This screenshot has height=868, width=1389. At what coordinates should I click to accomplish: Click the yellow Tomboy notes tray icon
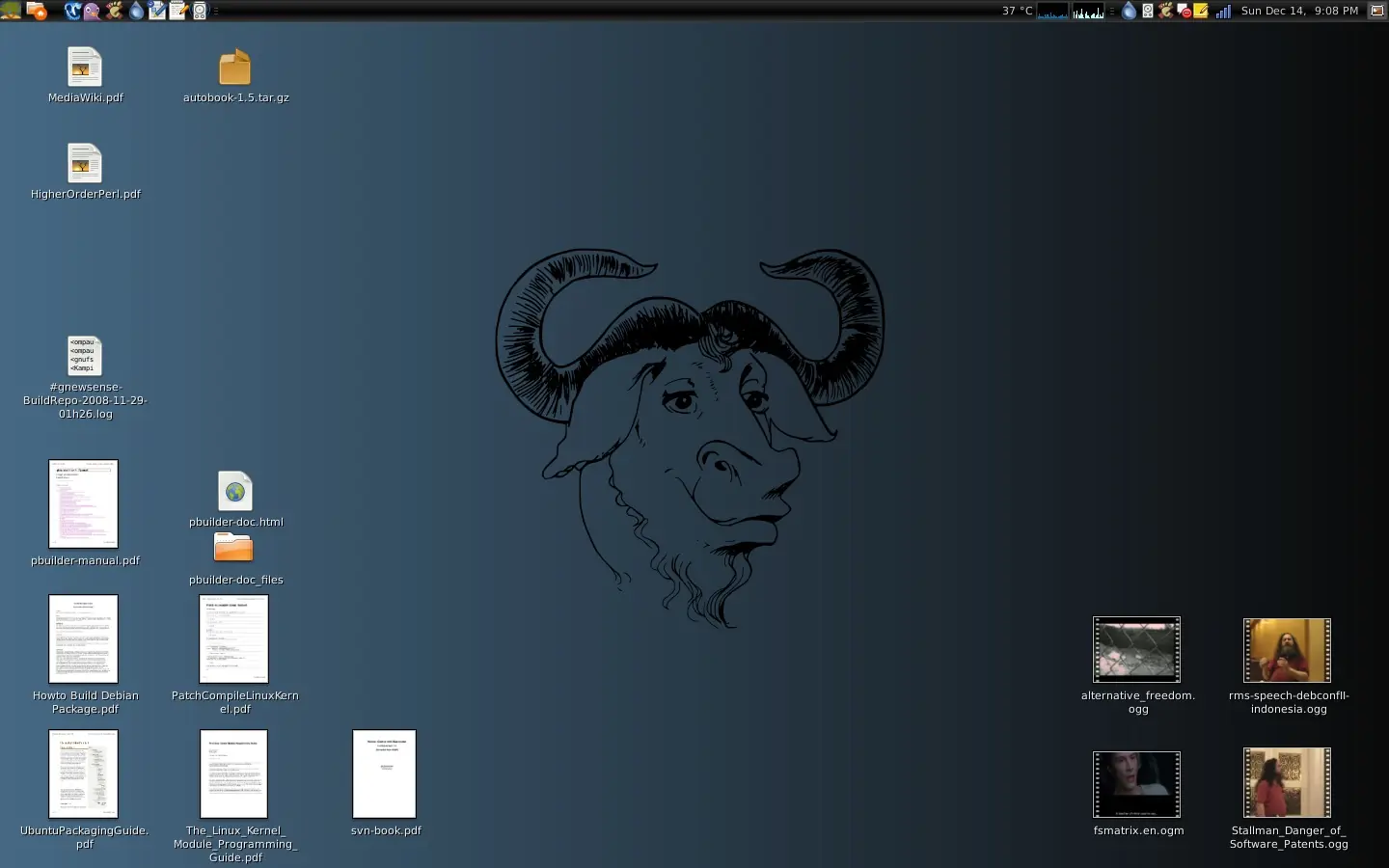tap(1201, 11)
